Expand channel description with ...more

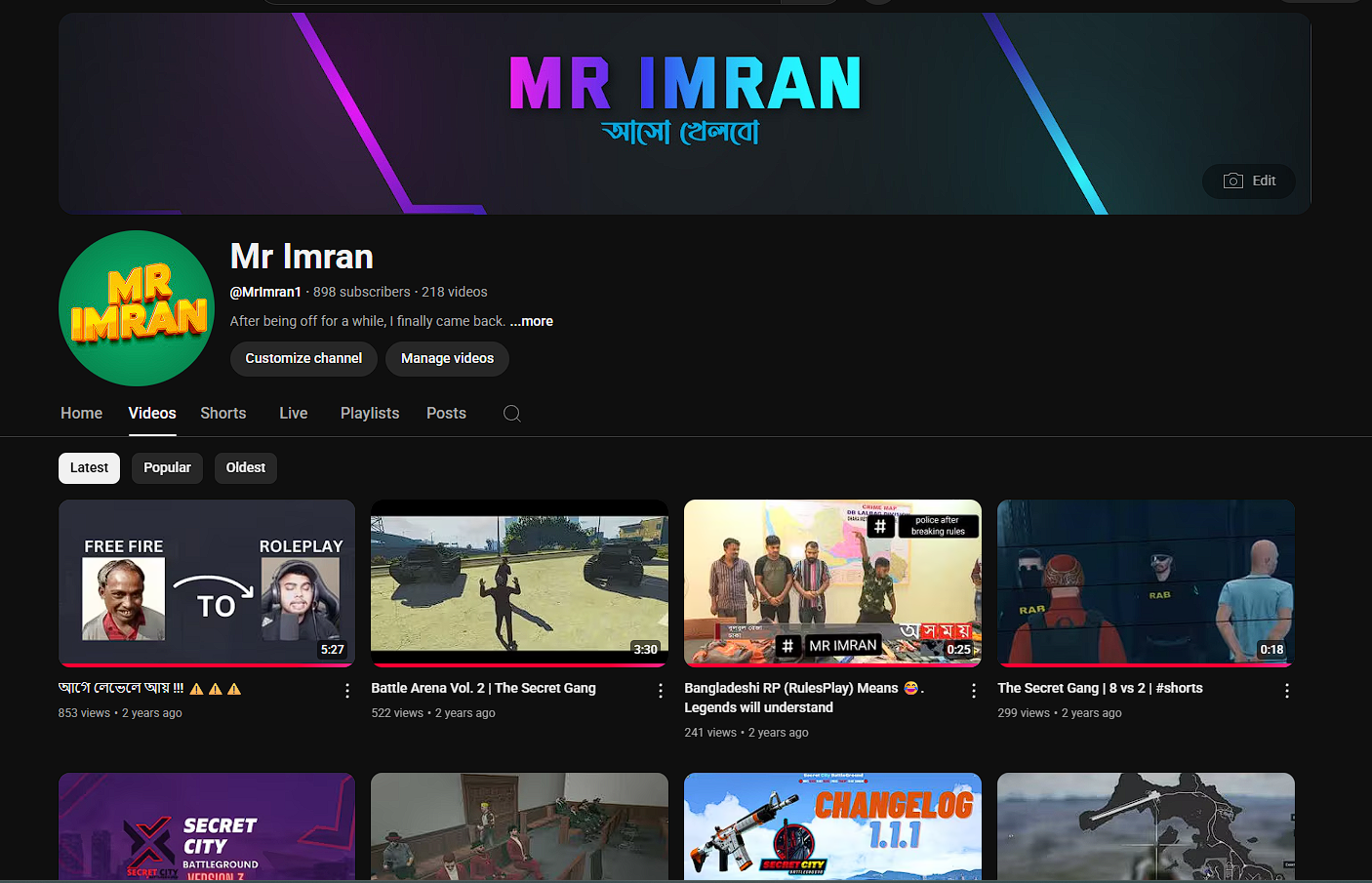(x=532, y=321)
